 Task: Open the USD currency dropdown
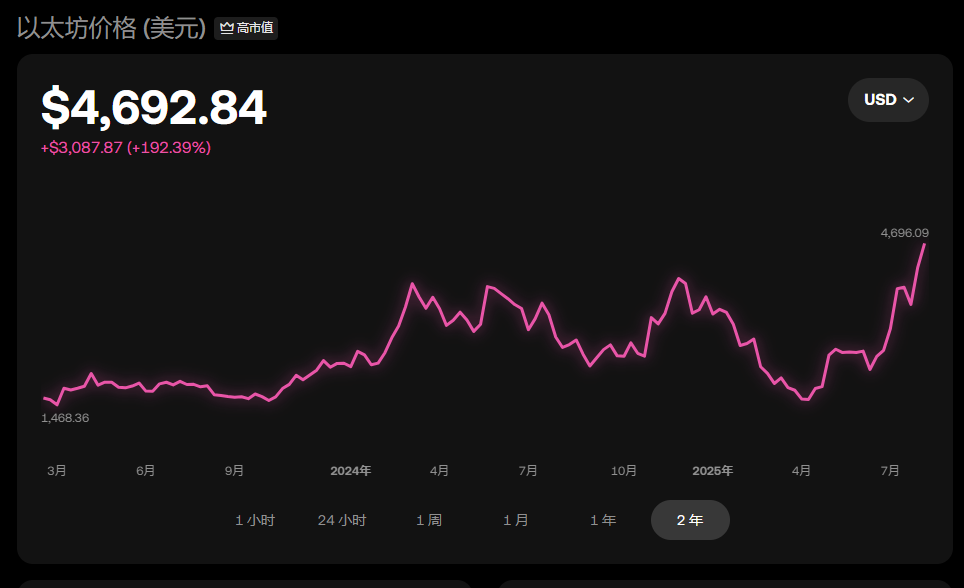coord(888,100)
